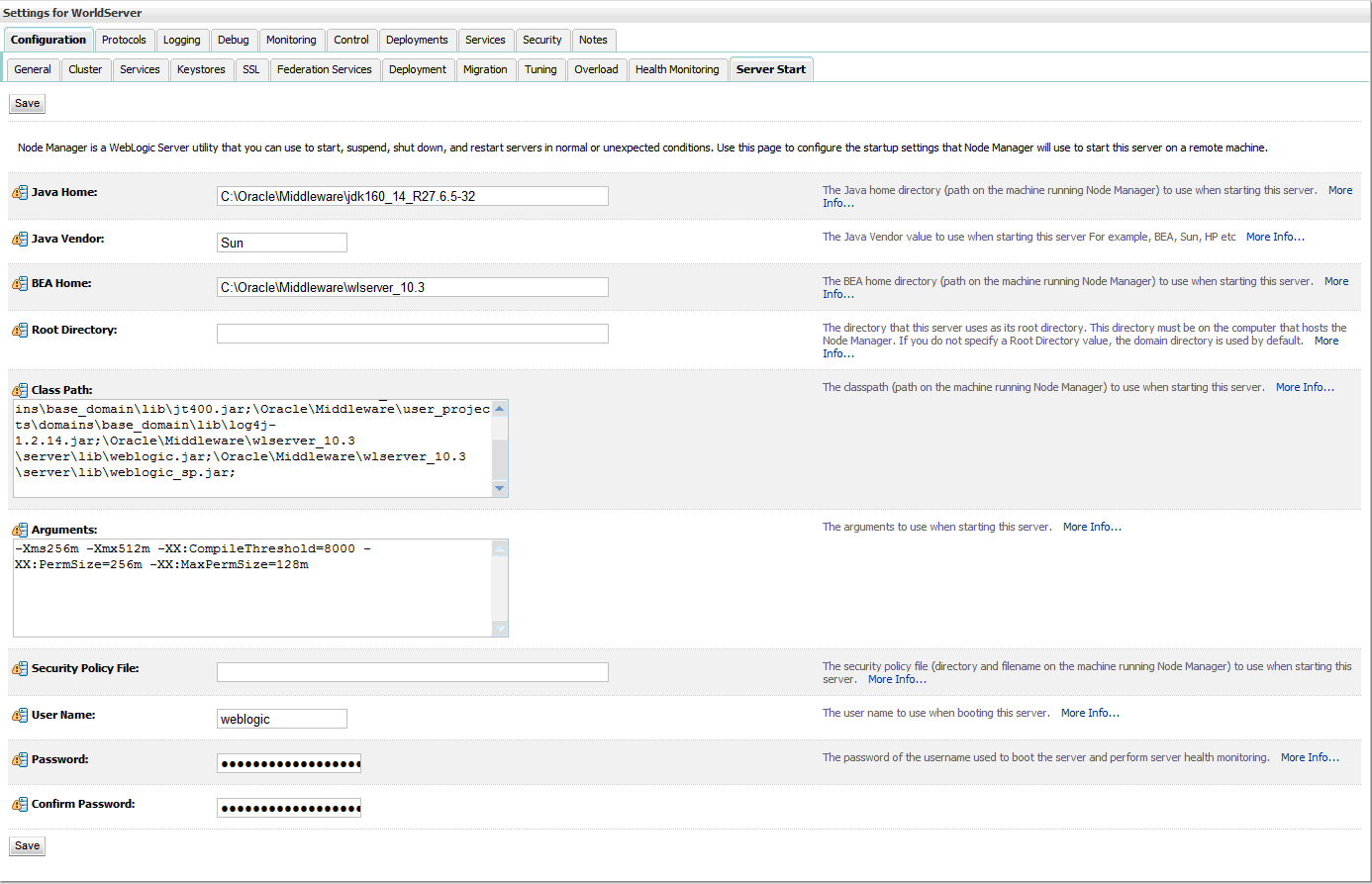The width and height of the screenshot is (1372, 884).
Task: Open the Deployments tab
Action: (417, 40)
